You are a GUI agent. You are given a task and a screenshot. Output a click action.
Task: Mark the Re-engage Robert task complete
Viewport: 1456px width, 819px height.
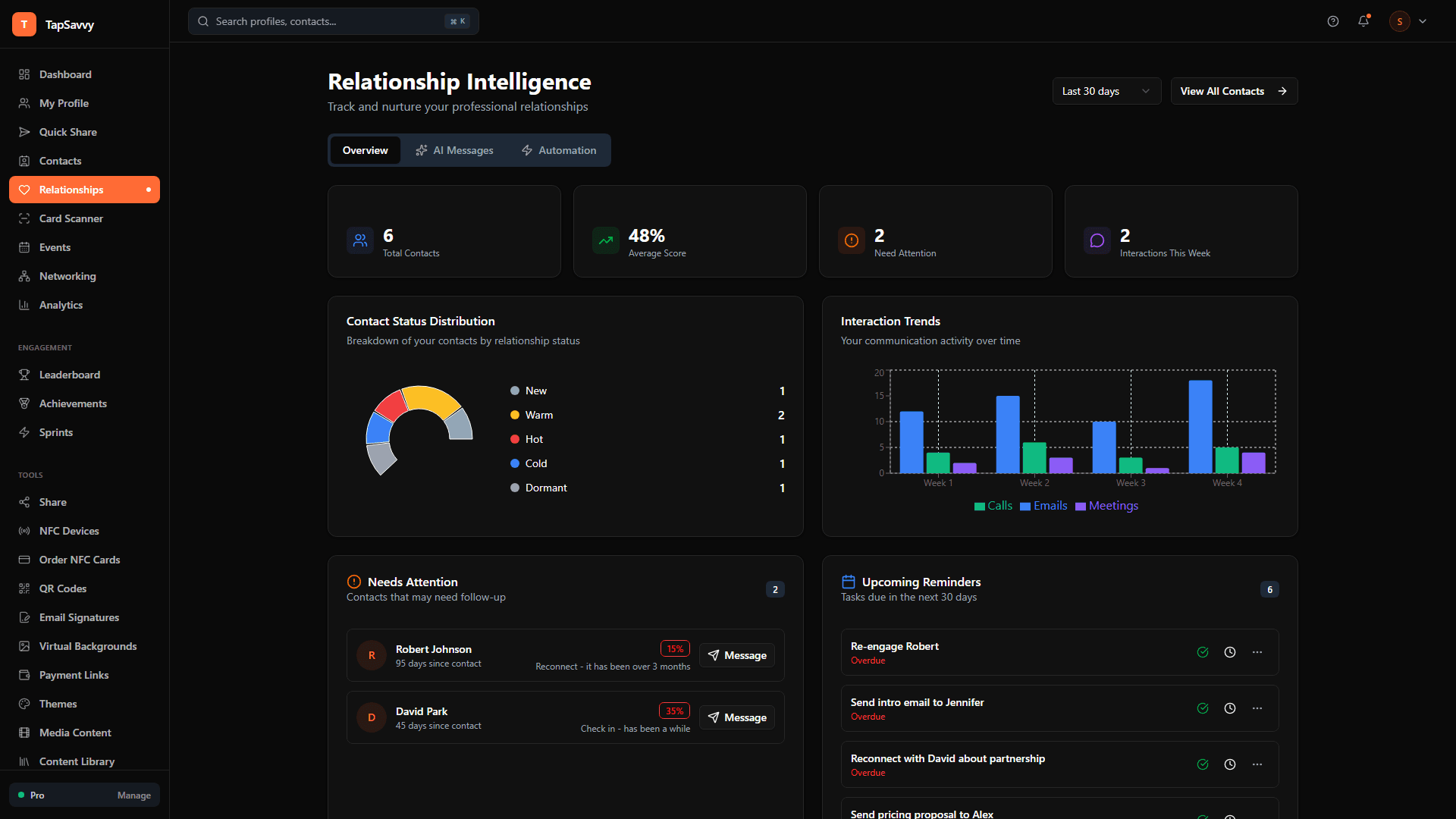[1203, 652]
